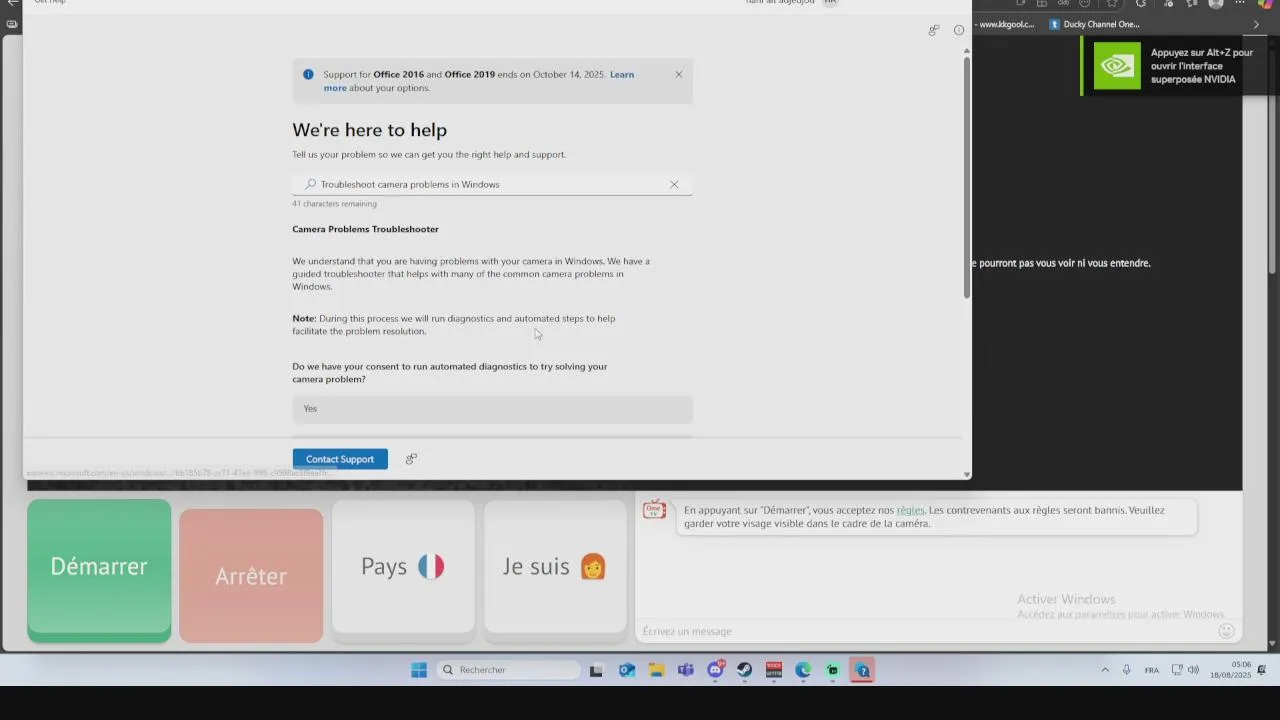Viewport: 1280px width, 720px height.
Task: Show more bookmarks with the chevron arrow
Action: point(1256,24)
